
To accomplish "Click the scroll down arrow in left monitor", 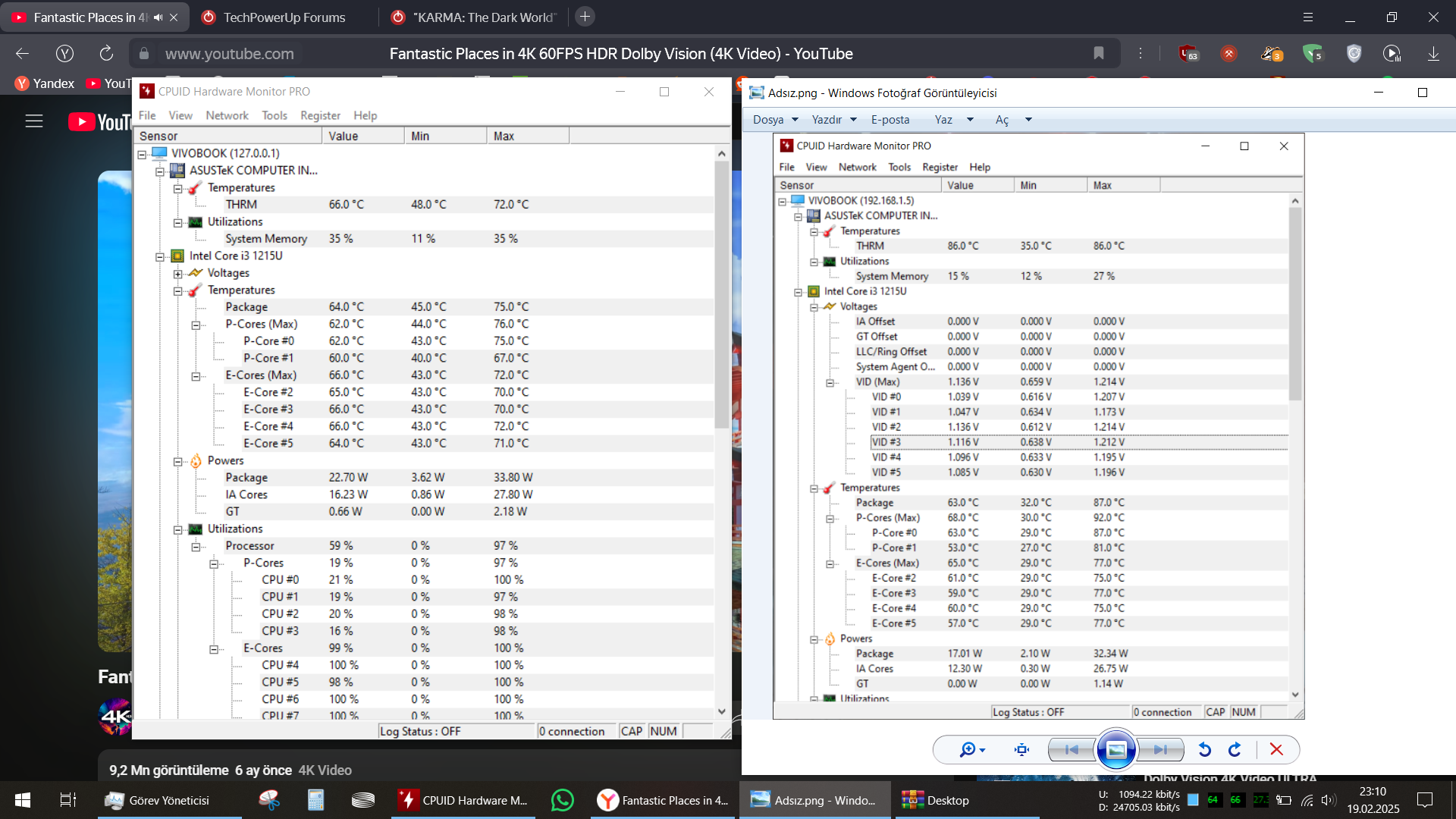I will pos(721,711).
